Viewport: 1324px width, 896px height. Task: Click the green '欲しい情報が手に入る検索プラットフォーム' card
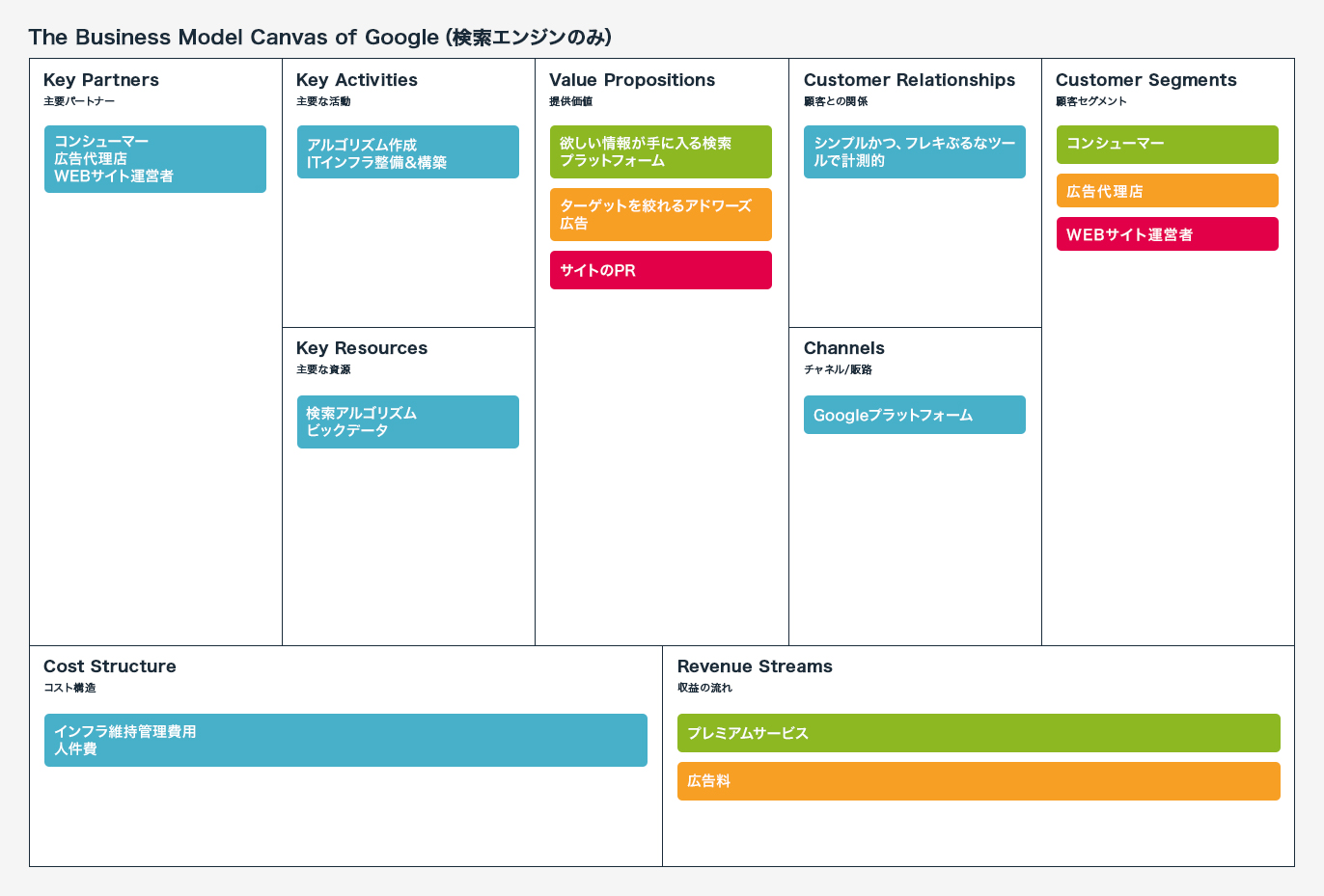click(x=661, y=152)
